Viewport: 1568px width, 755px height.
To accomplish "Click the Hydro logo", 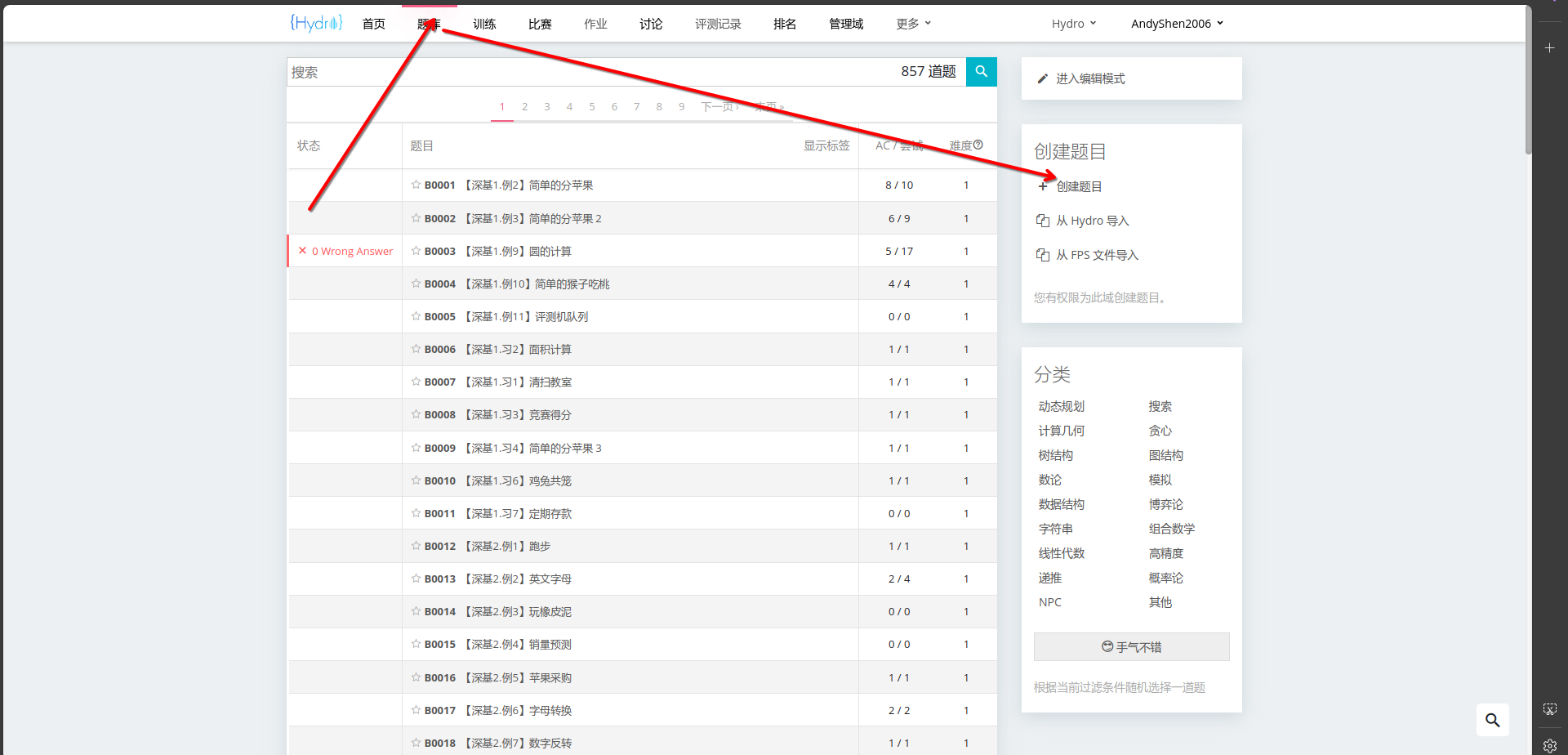I will click(x=316, y=23).
